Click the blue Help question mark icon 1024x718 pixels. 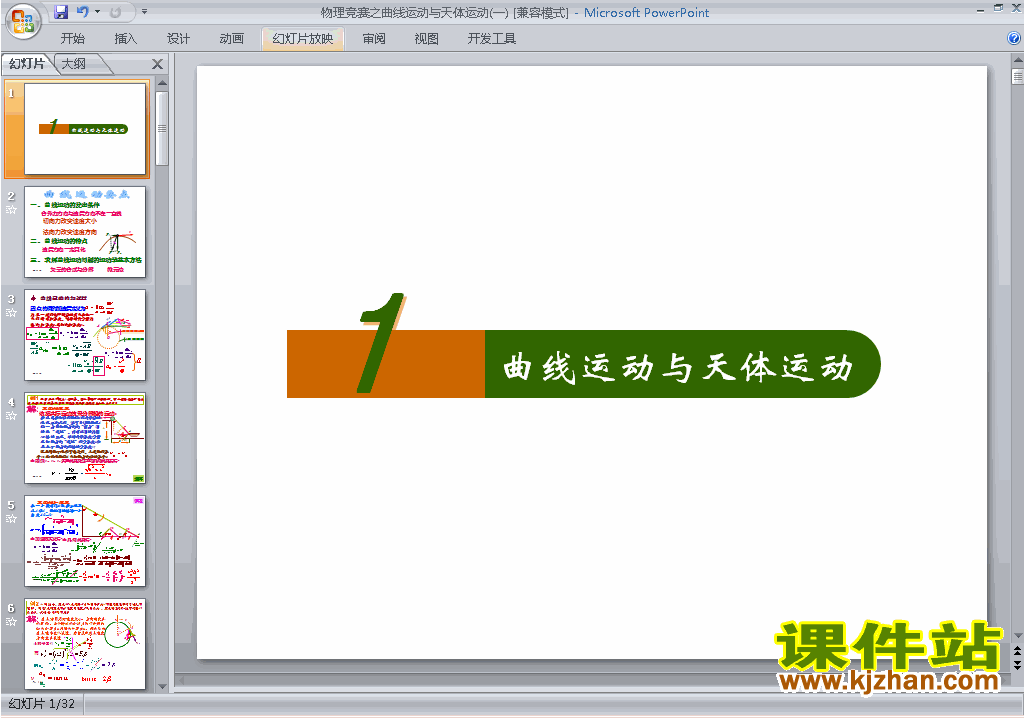pyautogui.click(x=1014, y=38)
